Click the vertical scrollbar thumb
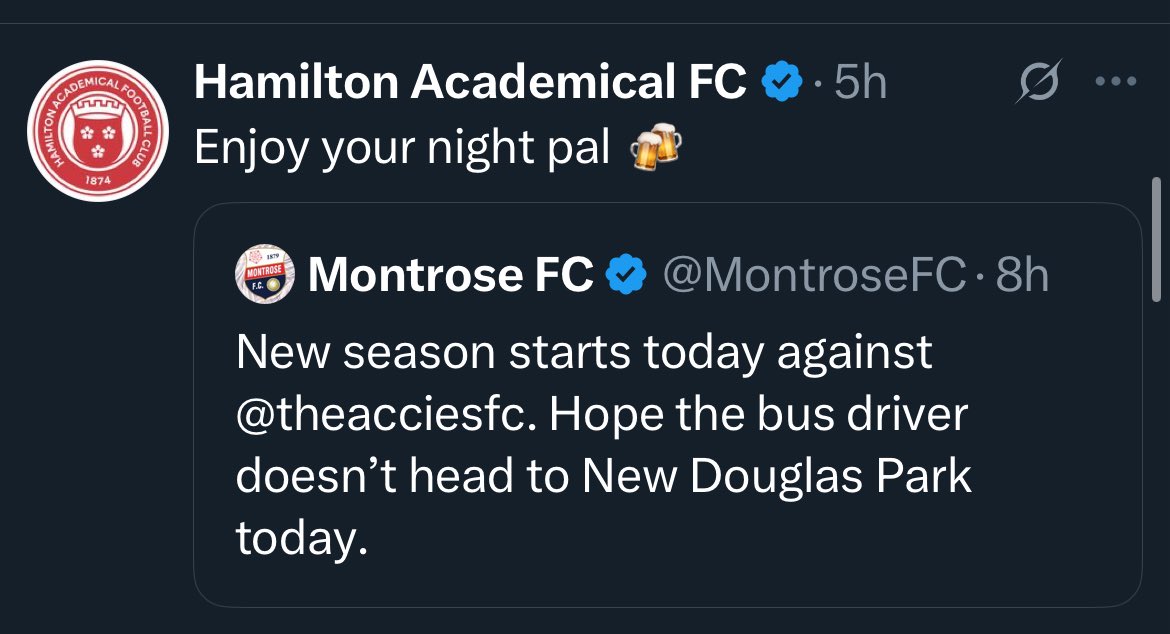The image size is (1170, 634). click(1157, 239)
